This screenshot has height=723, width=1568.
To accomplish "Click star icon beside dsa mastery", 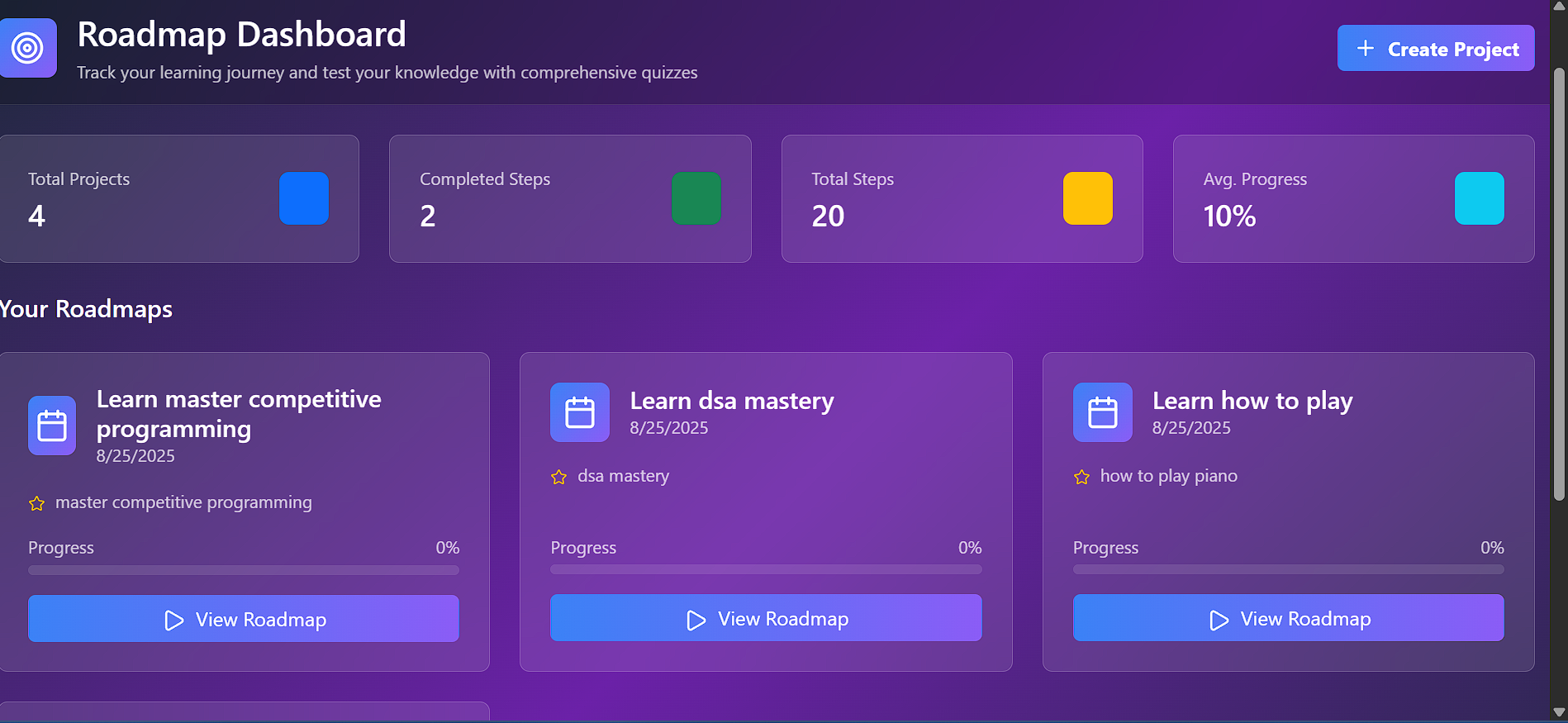I will click(559, 477).
